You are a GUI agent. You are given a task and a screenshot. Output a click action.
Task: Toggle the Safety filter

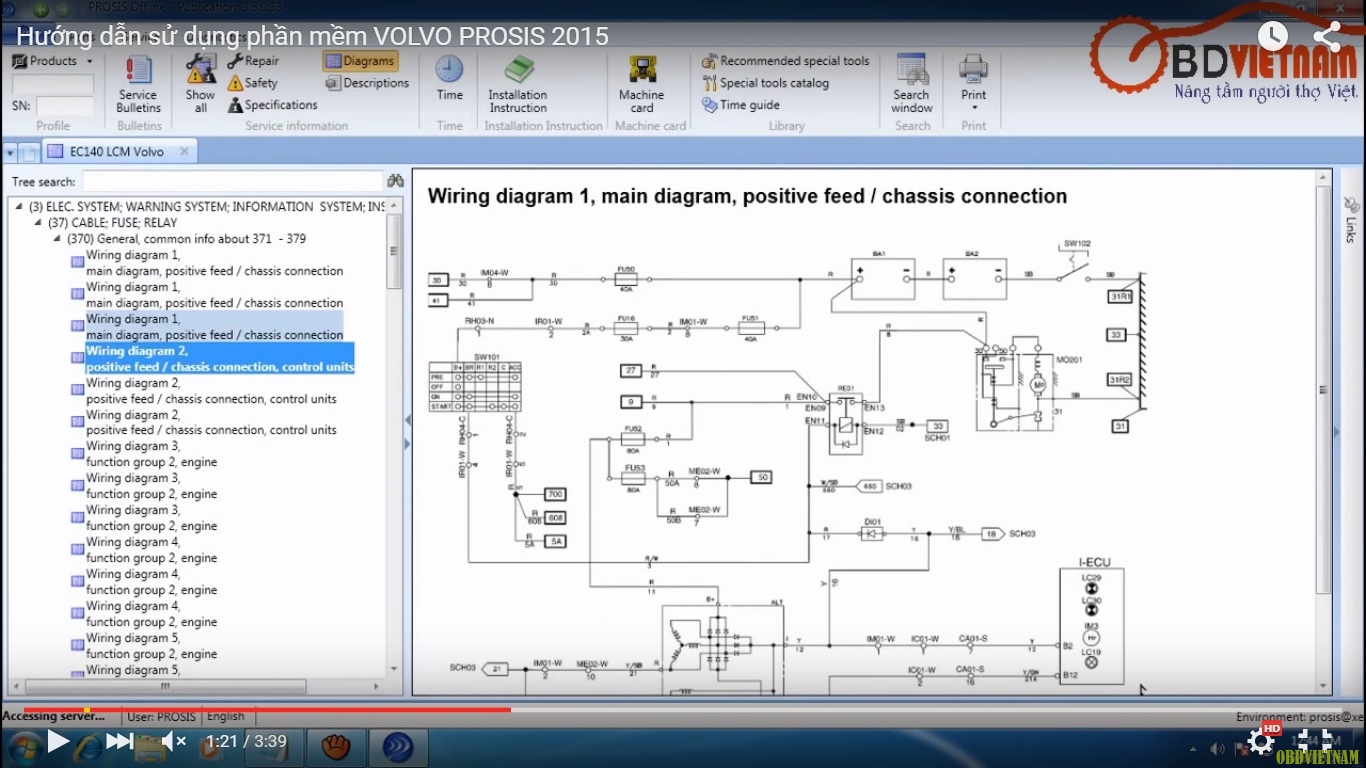(x=252, y=83)
